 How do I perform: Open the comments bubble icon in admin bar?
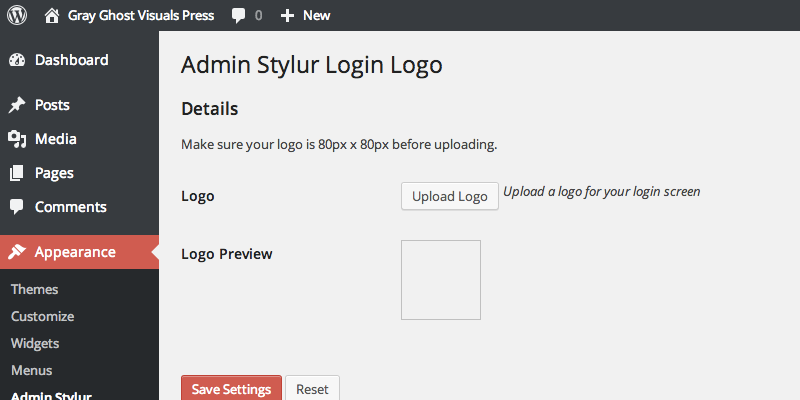coord(238,15)
